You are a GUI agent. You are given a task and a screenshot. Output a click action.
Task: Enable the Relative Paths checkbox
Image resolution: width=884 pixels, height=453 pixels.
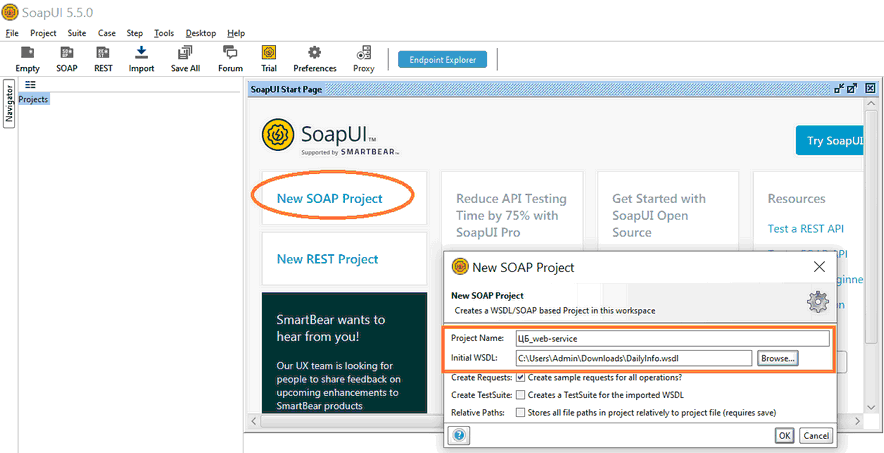[521, 412]
